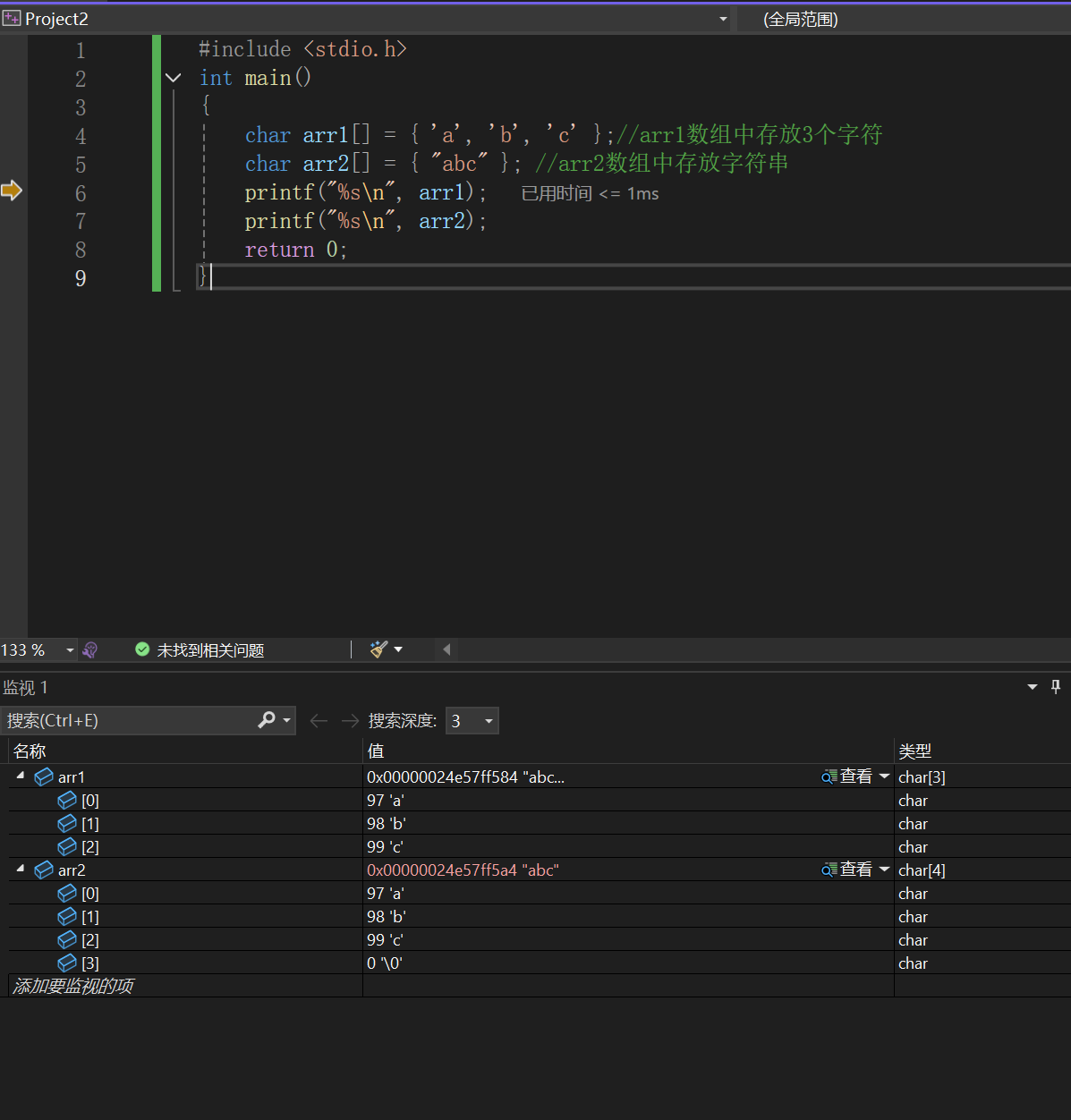Click the 未找到相关问题 status text
The image size is (1071, 1120).
tap(210, 650)
